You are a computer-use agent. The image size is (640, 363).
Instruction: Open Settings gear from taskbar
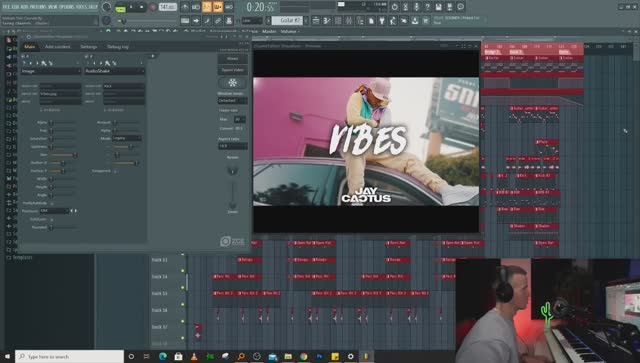(x=350, y=356)
